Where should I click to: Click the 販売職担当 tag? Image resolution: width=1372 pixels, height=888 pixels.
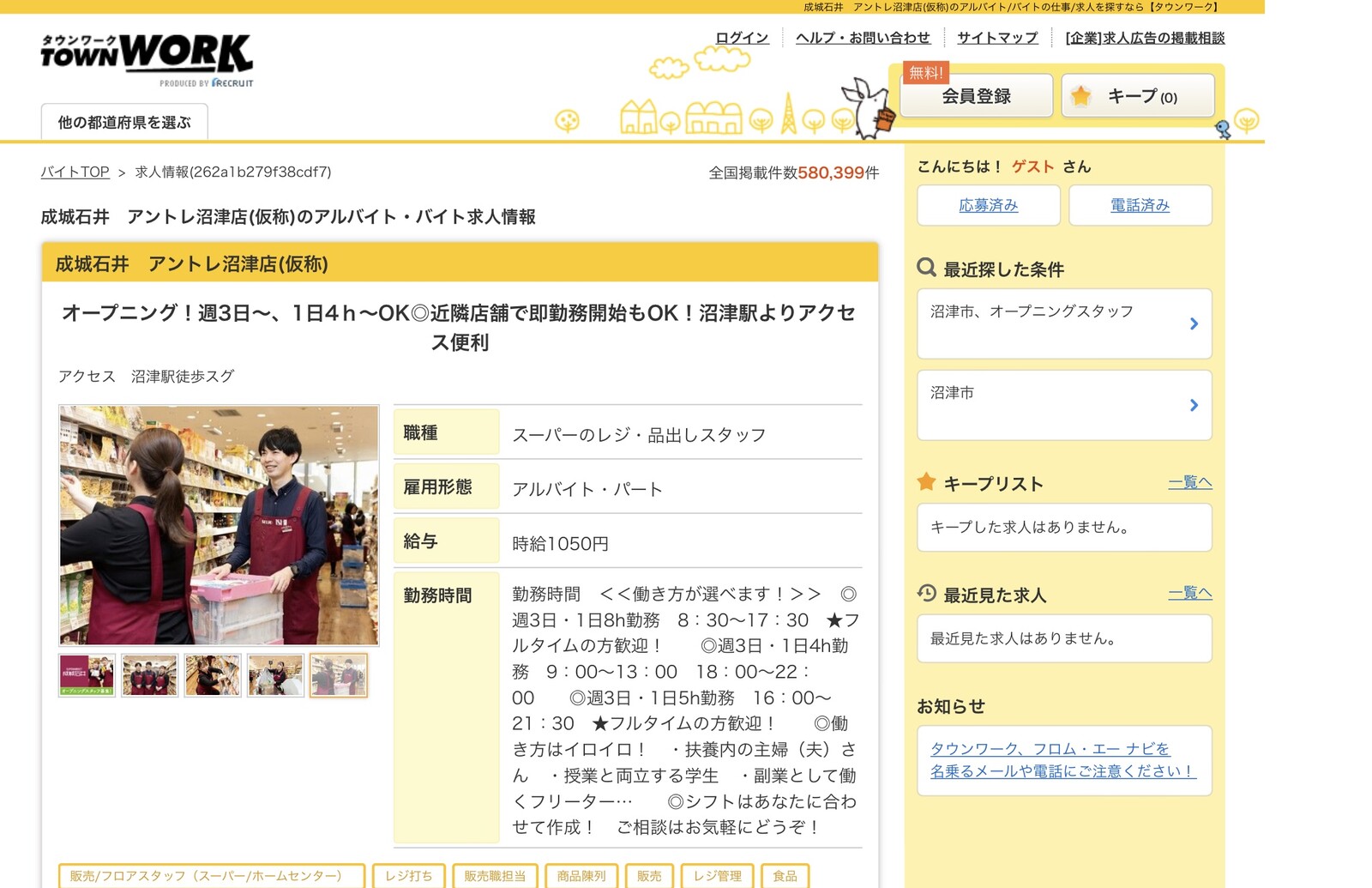[495, 876]
